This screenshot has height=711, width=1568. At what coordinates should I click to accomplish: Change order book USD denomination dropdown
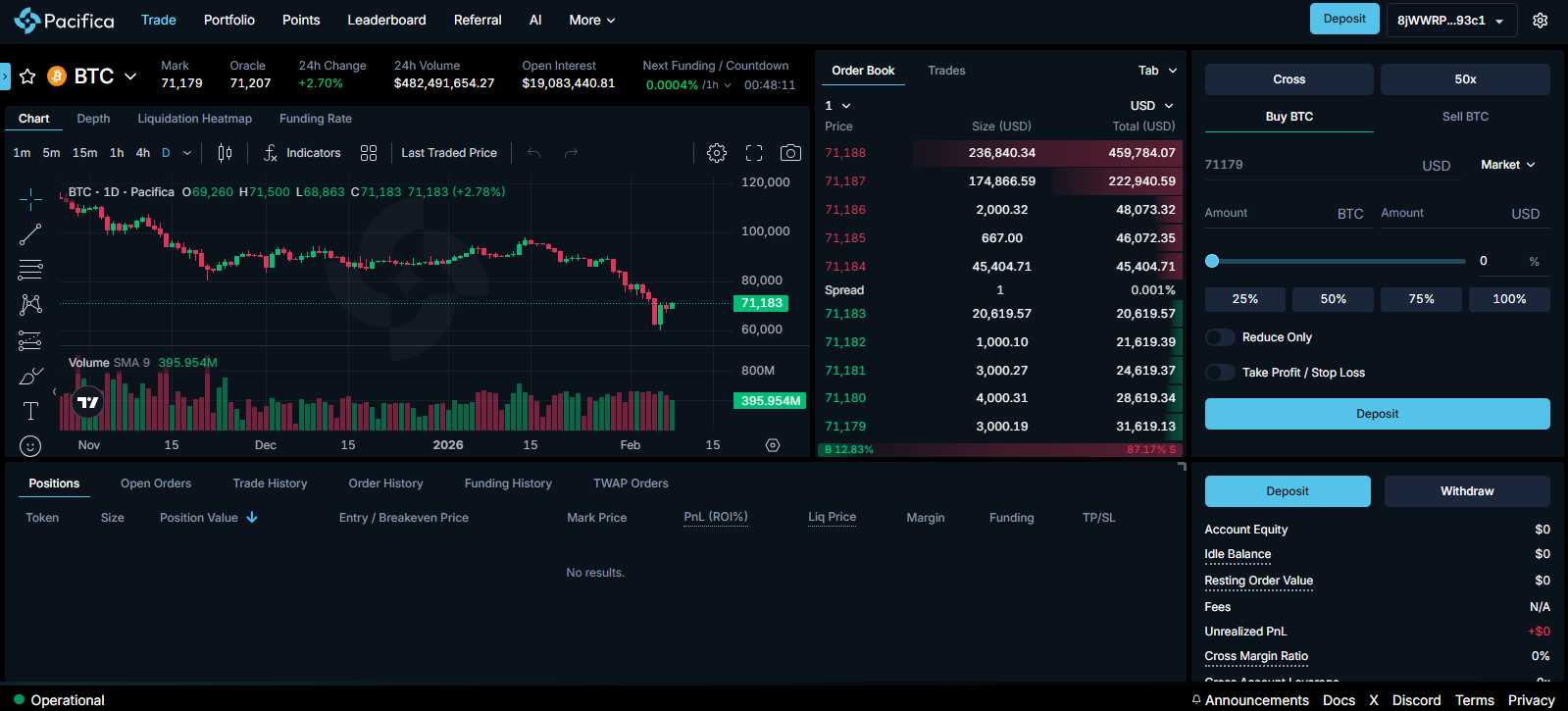[1151, 106]
